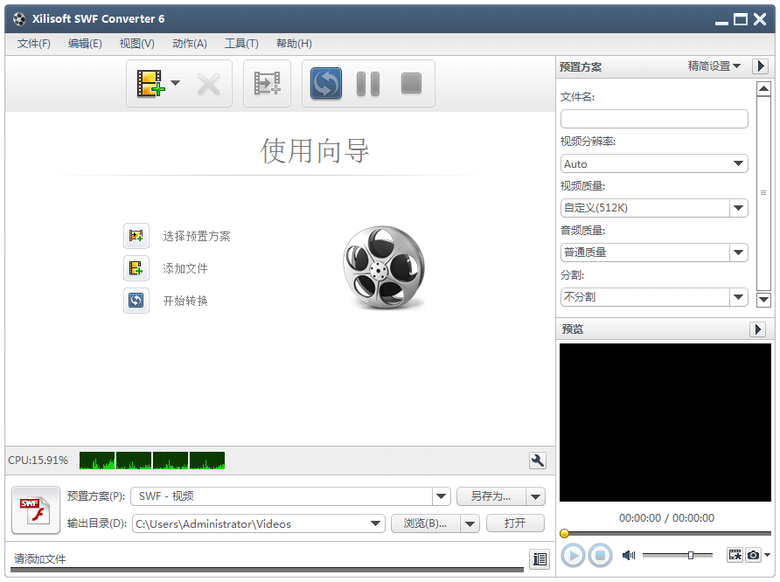Click the CPU:15.91% status text
780x582 pixels.
(38, 460)
